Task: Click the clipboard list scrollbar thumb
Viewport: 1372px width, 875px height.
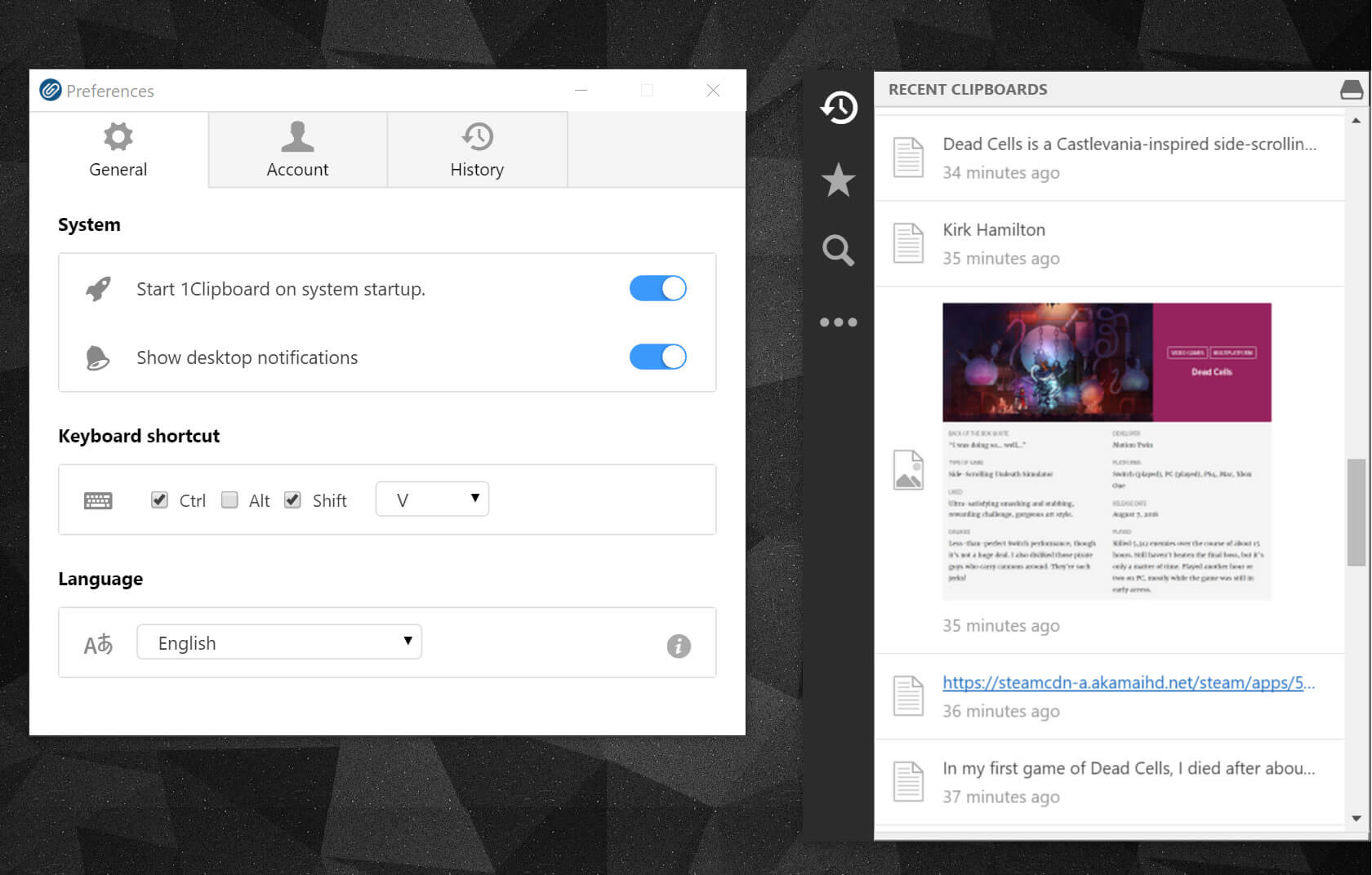Action: [1356, 512]
